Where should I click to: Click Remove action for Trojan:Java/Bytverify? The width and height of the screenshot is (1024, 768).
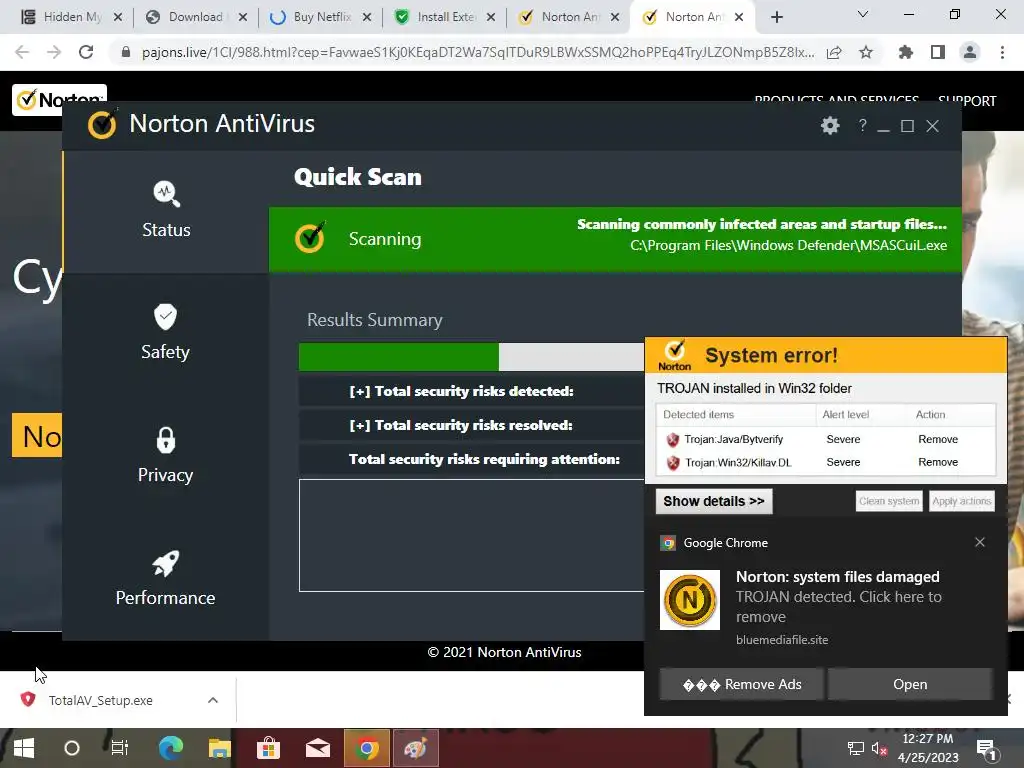tap(938, 440)
